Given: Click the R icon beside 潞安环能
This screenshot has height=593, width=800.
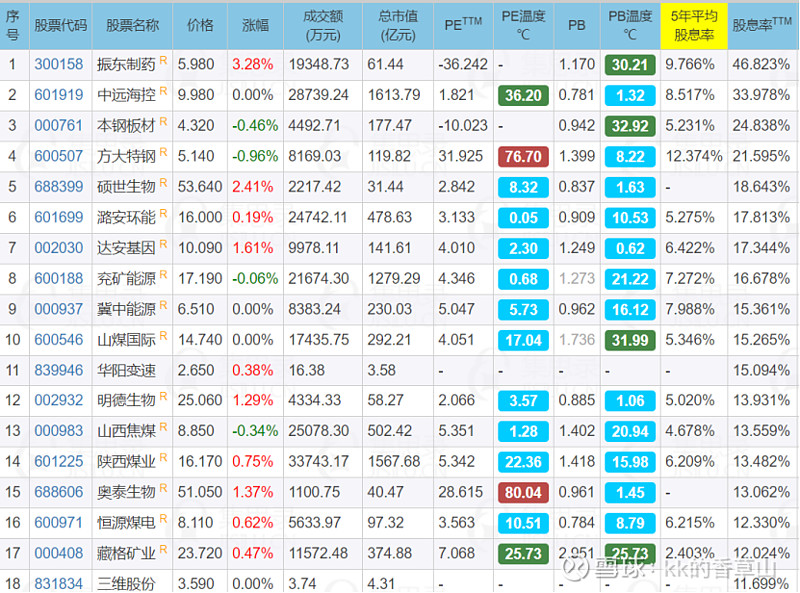Looking at the screenshot, I should click(x=163, y=214).
